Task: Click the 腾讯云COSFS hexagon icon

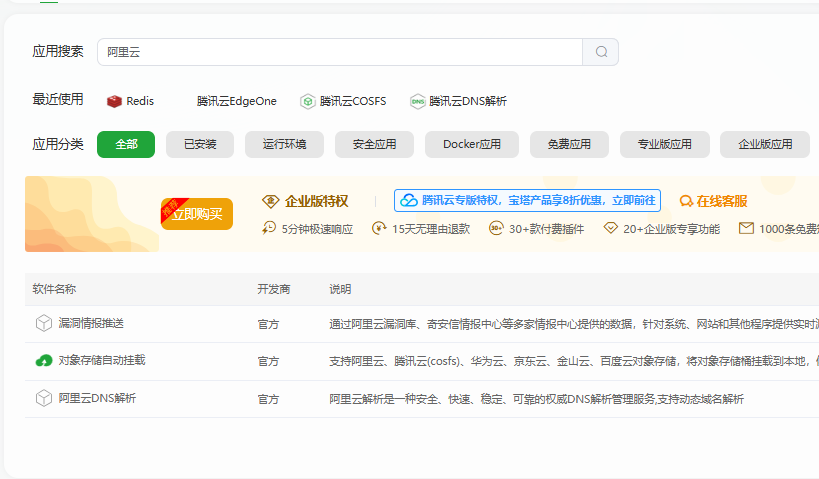Action: click(308, 101)
